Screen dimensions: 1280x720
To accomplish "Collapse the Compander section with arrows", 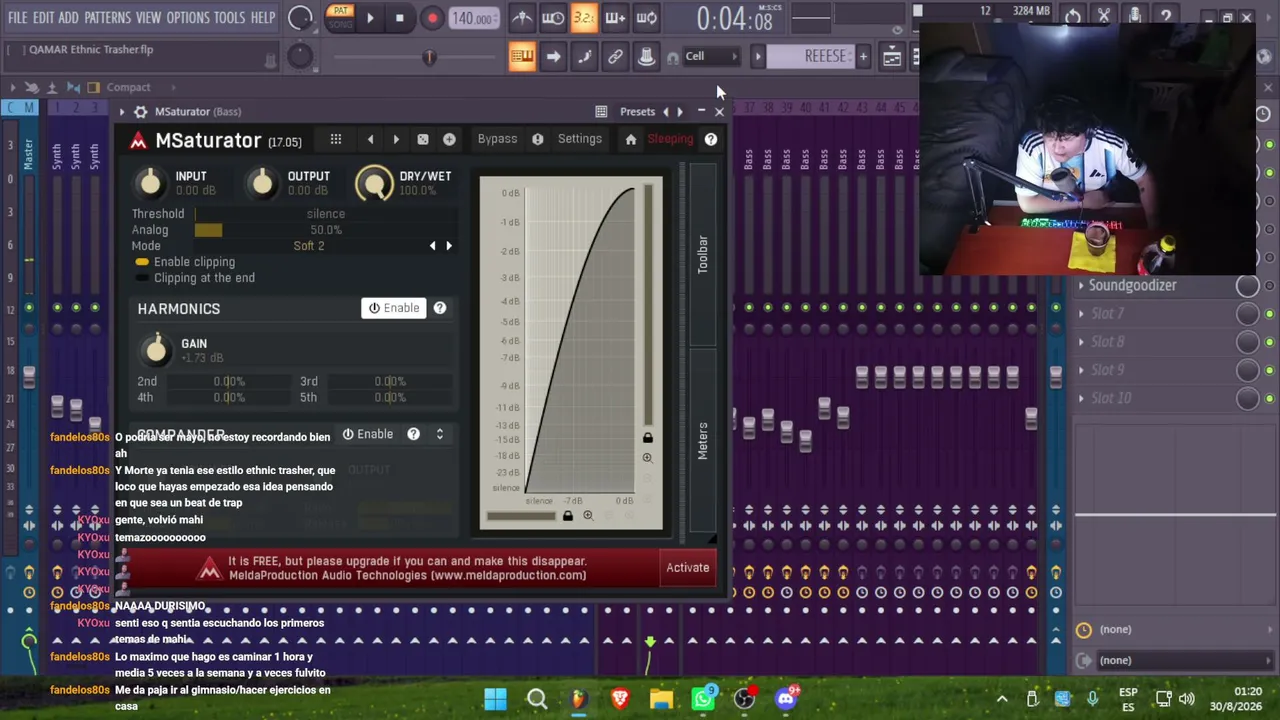I will [x=439, y=434].
